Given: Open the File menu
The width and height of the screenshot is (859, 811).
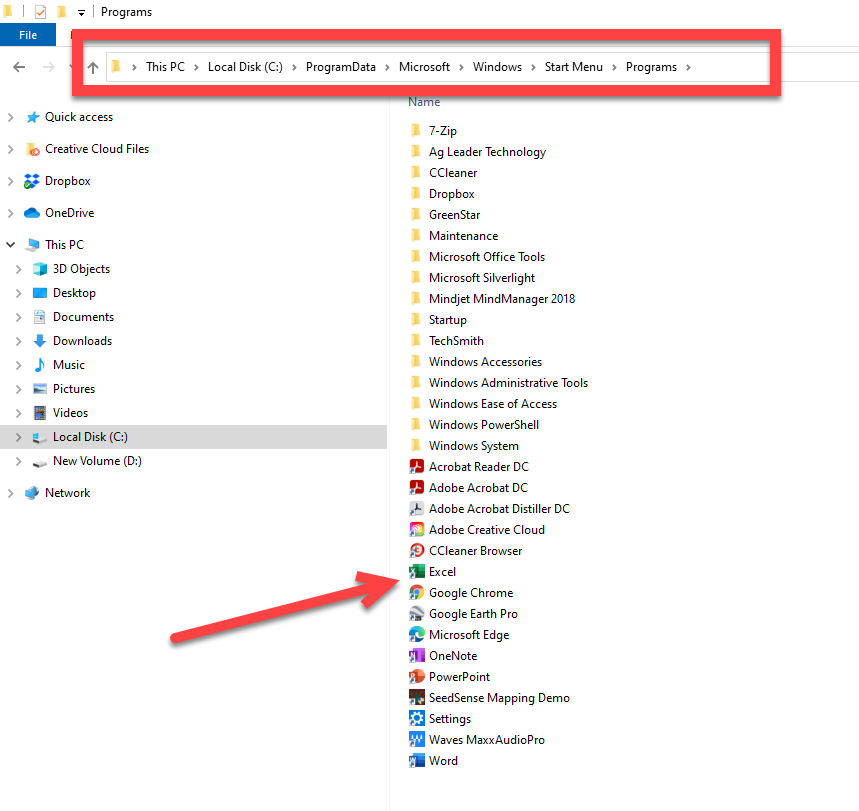Looking at the screenshot, I should [27, 33].
